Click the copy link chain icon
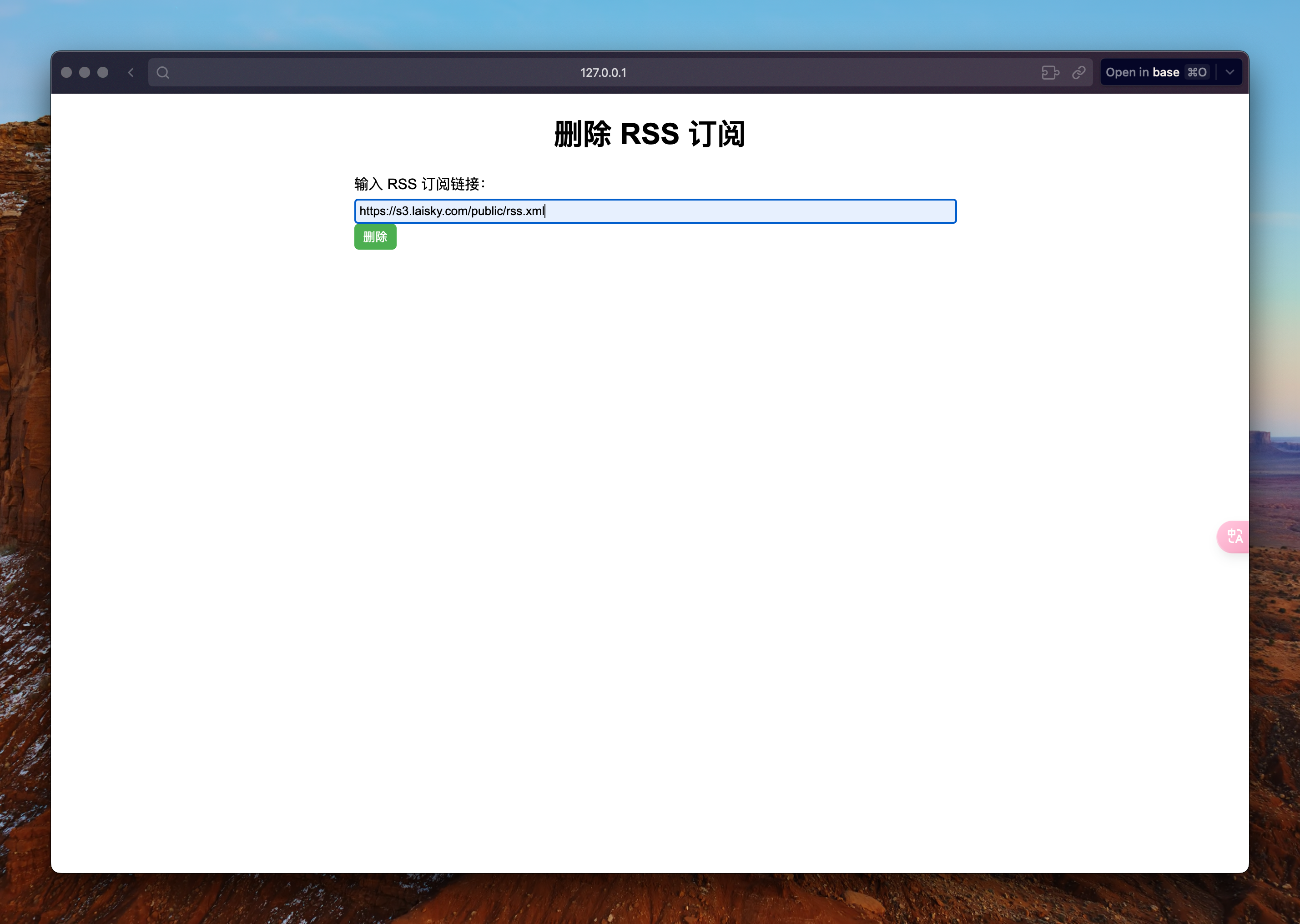Screen dimensions: 1300x924 tap(1078, 72)
